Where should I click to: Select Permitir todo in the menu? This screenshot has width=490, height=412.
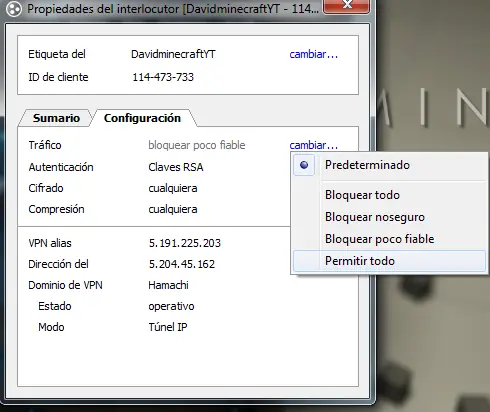pos(389,261)
